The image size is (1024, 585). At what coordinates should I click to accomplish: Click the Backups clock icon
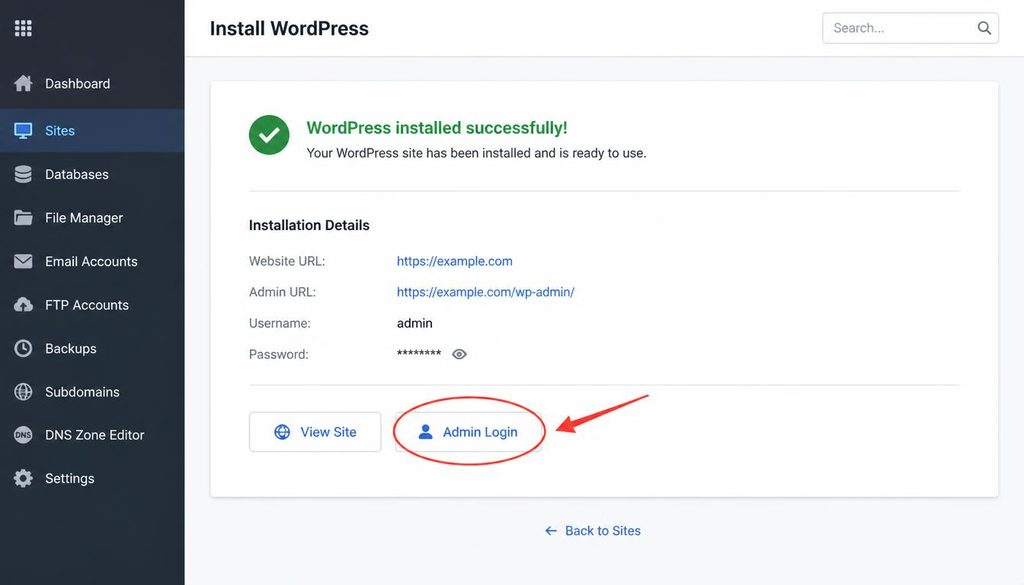[23, 348]
